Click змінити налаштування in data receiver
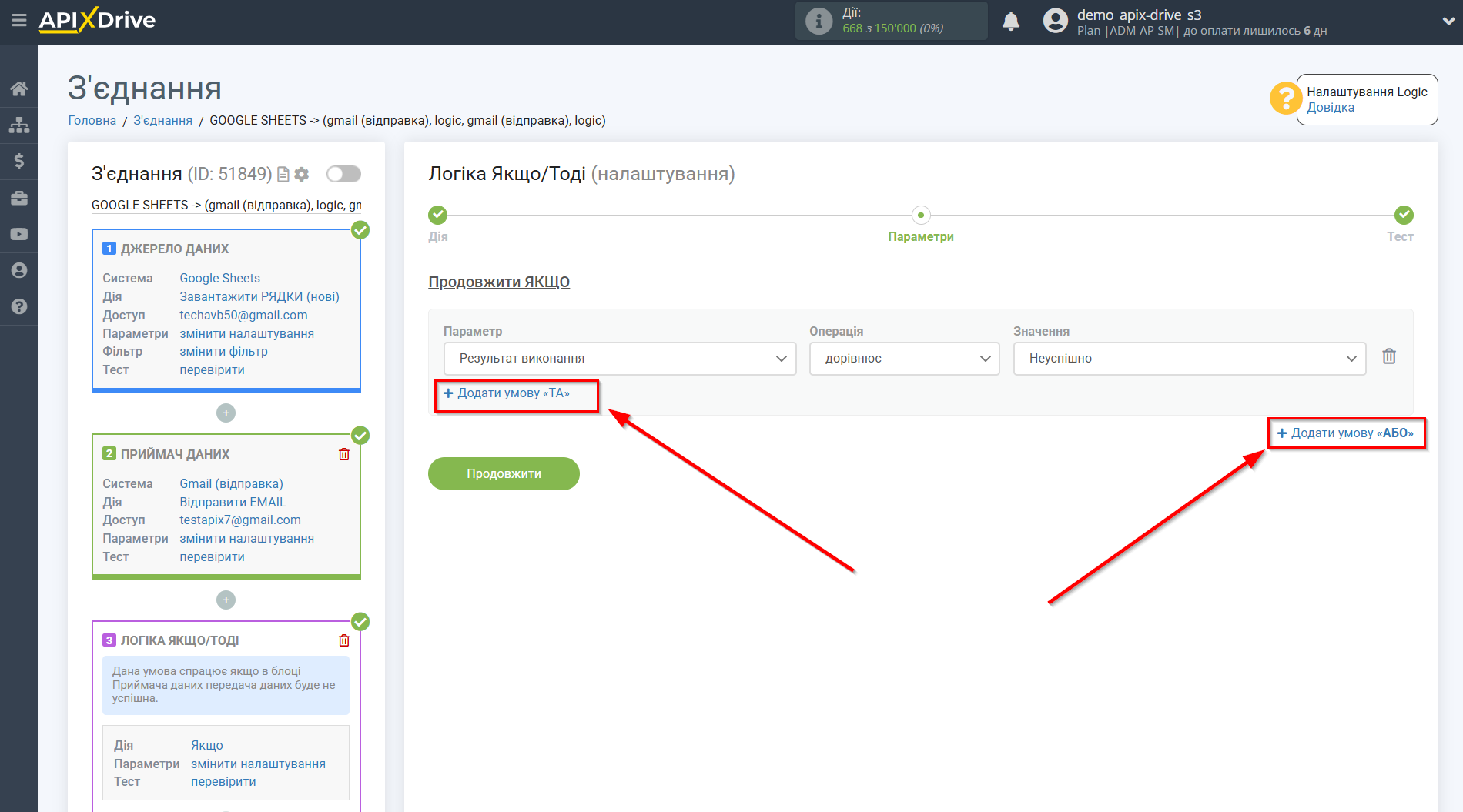 pyautogui.click(x=247, y=539)
